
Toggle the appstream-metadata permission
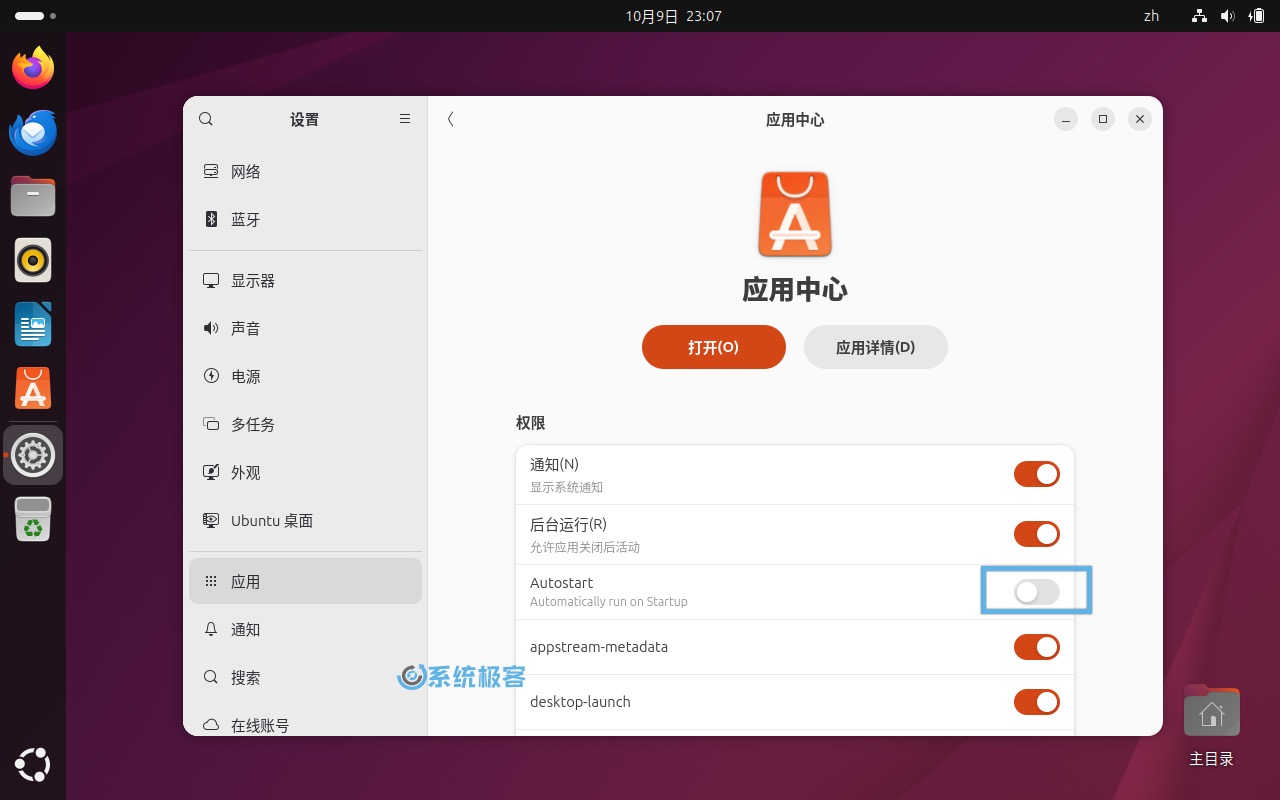pos(1036,647)
